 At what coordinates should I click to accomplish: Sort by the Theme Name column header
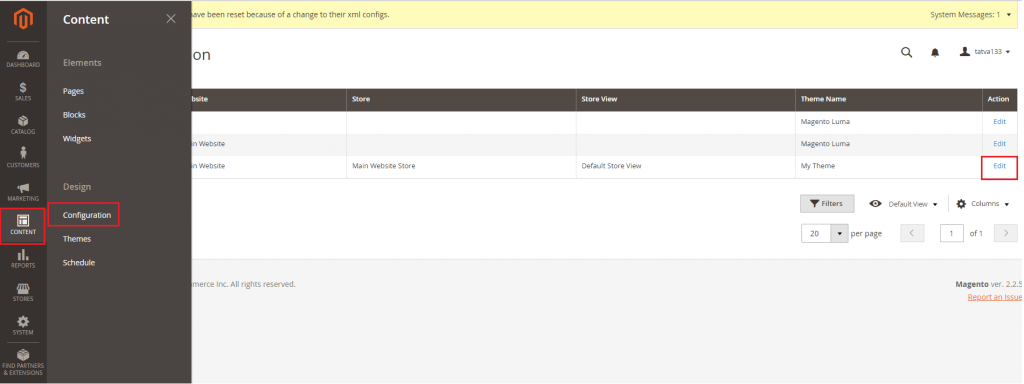(x=888, y=99)
